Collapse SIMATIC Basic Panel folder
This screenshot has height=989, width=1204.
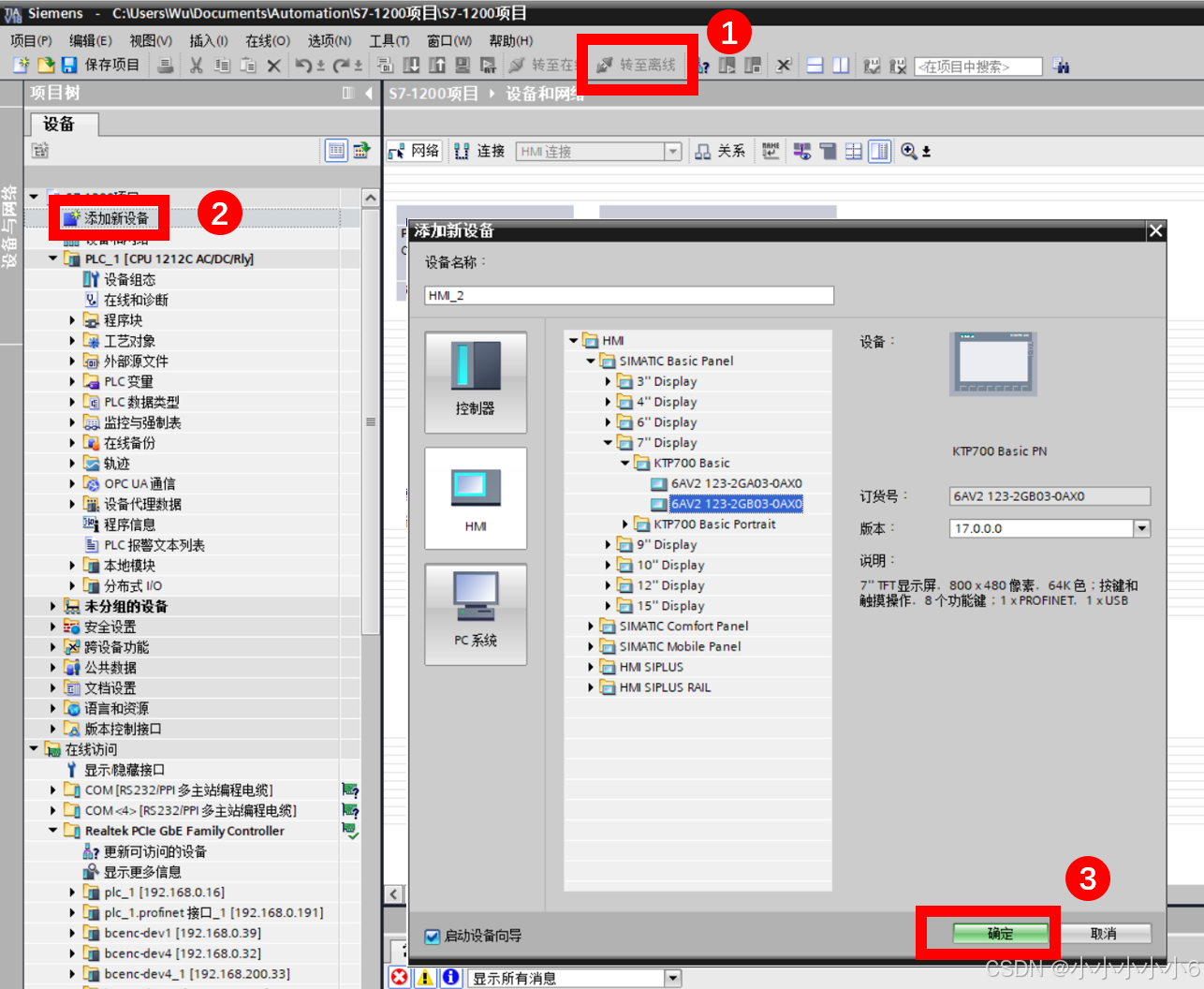(591, 361)
